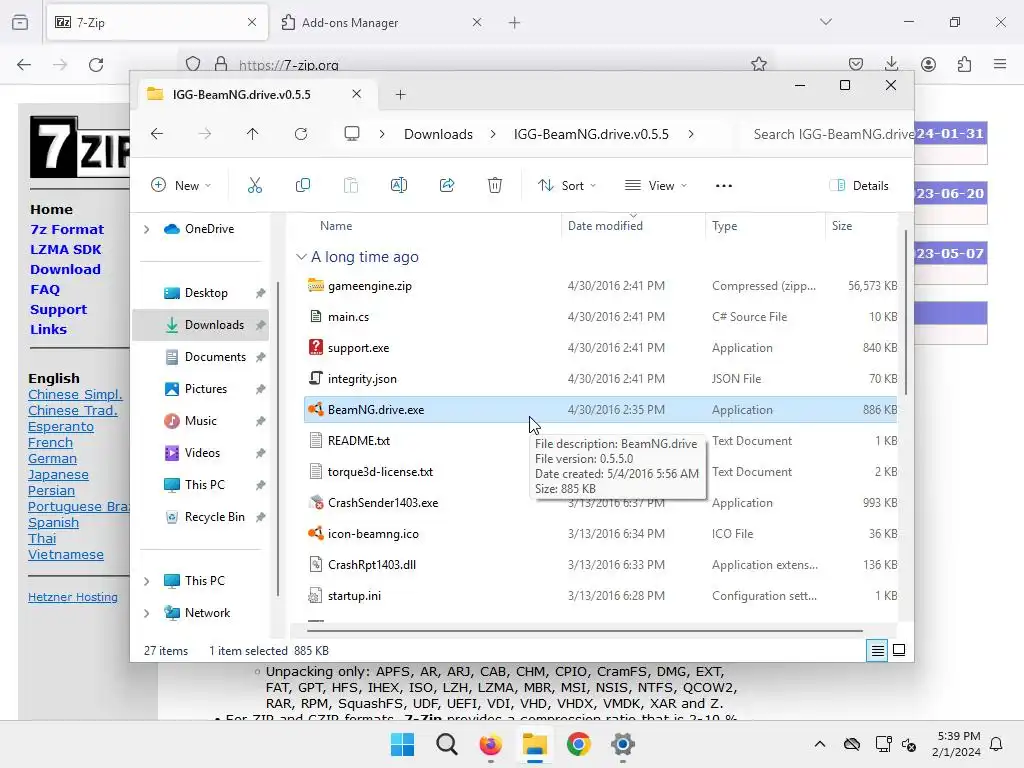This screenshot has width=1024, height=768.
Task: Open the notification bell in system tray
Action: coord(996,744)
